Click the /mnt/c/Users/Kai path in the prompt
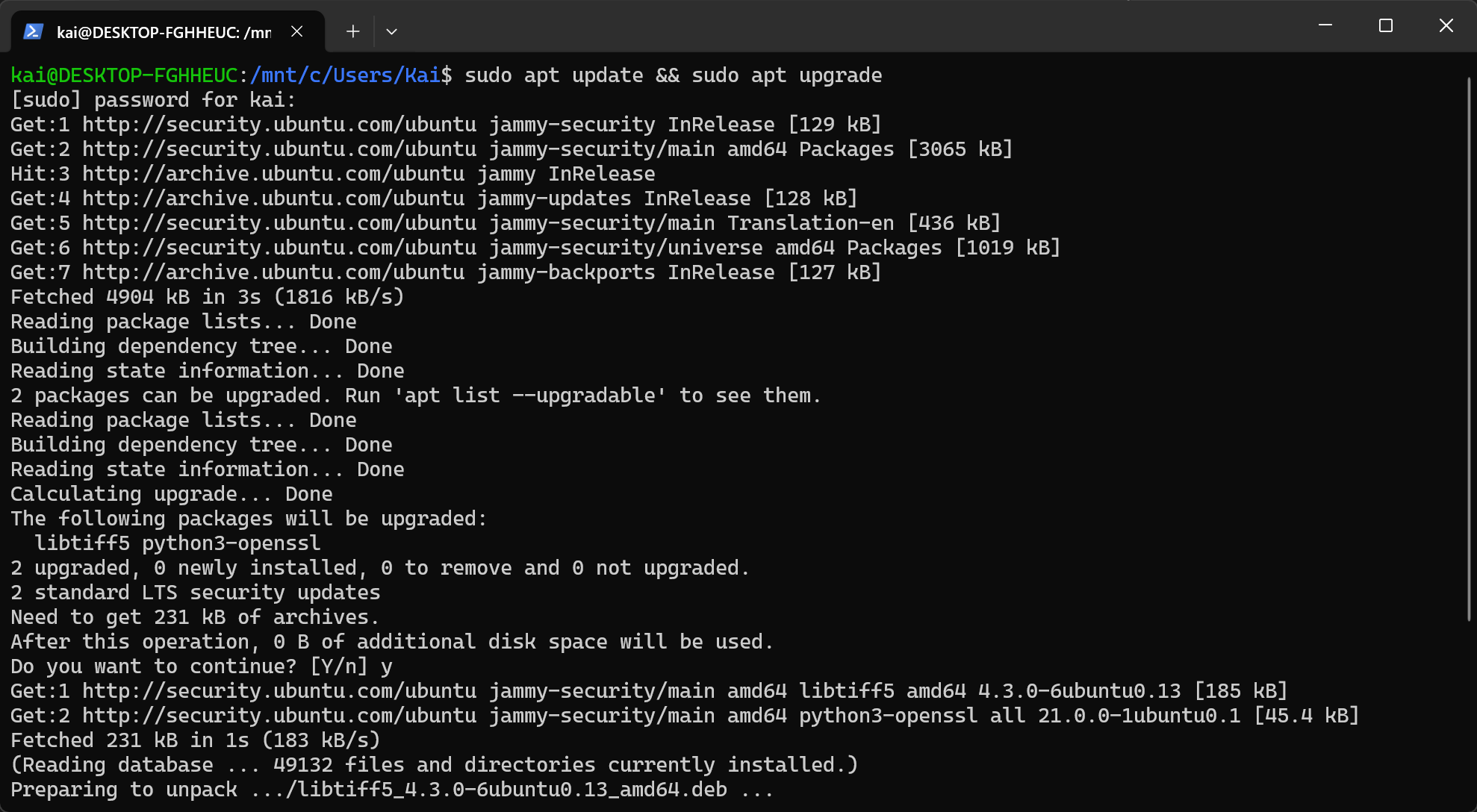This screenshot has height=812, width=1477. pyautogui.click(x=344, y=75)
